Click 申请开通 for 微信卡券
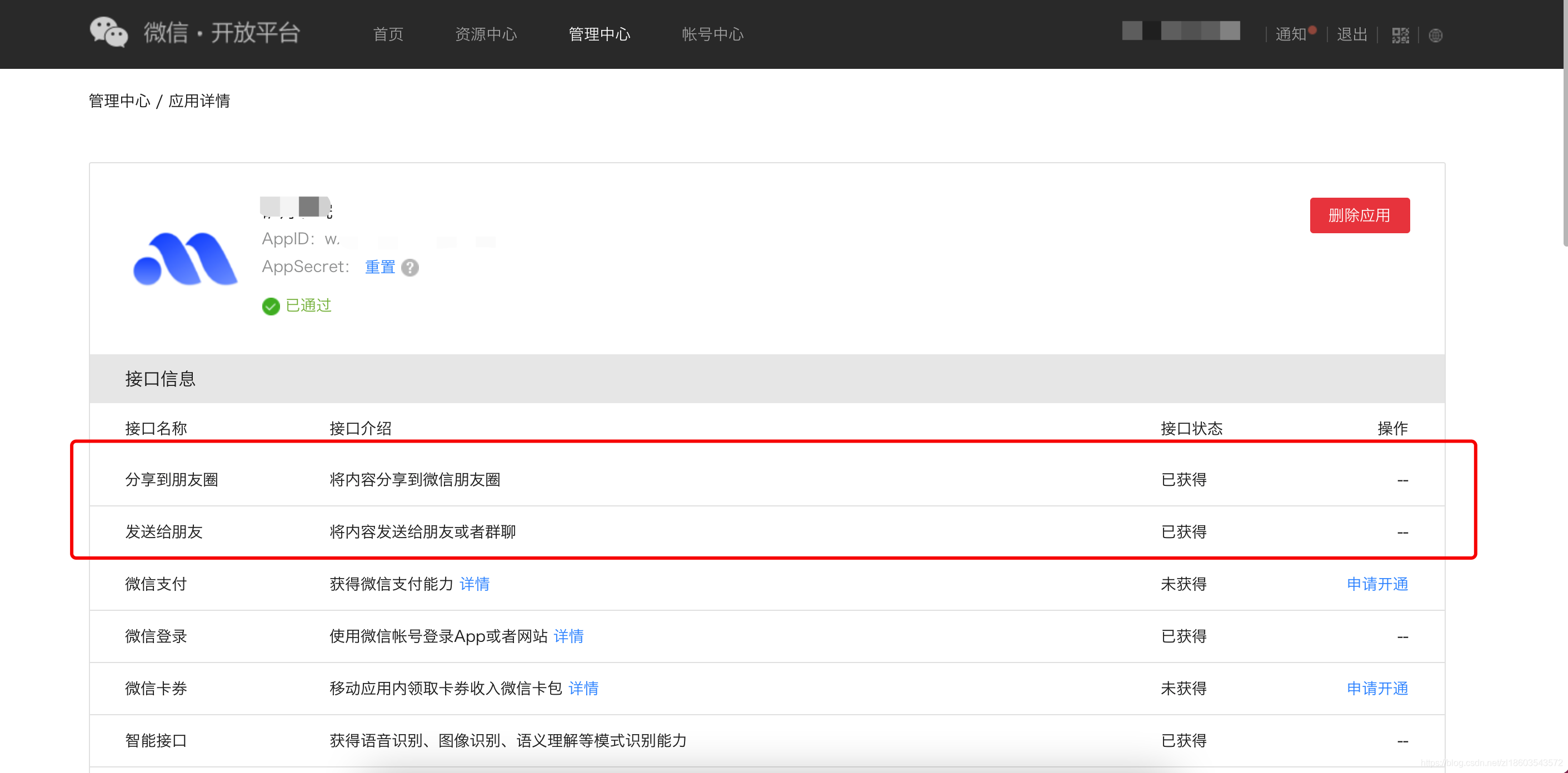 pyautogui.click(x=1377, y=689)
